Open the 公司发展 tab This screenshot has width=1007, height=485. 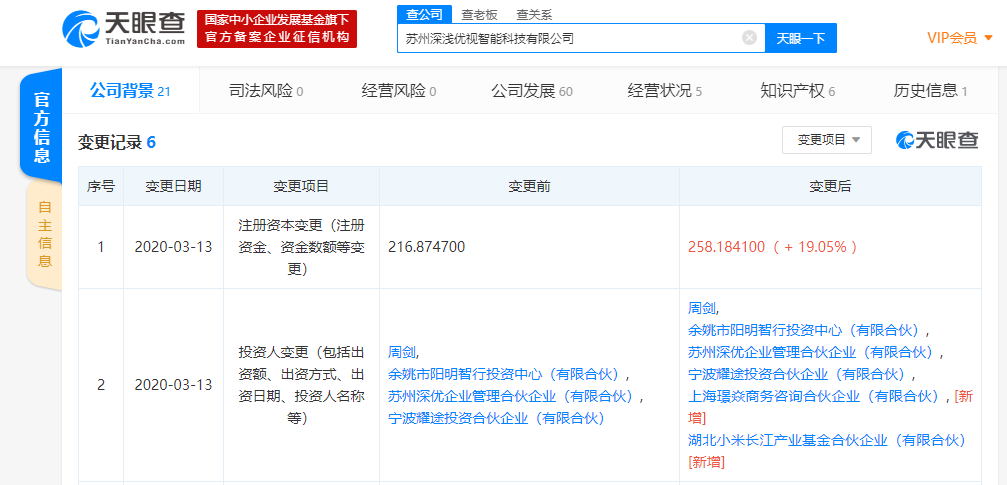point(531,91)
